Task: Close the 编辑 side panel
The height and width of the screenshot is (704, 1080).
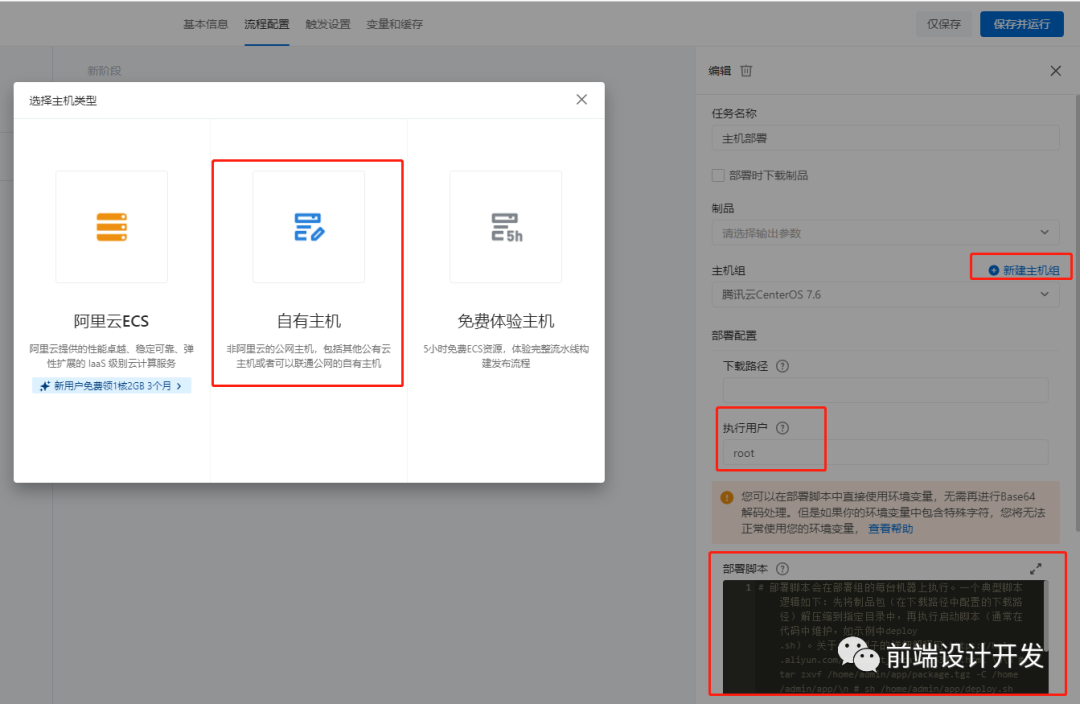Action: [1055, 71]
